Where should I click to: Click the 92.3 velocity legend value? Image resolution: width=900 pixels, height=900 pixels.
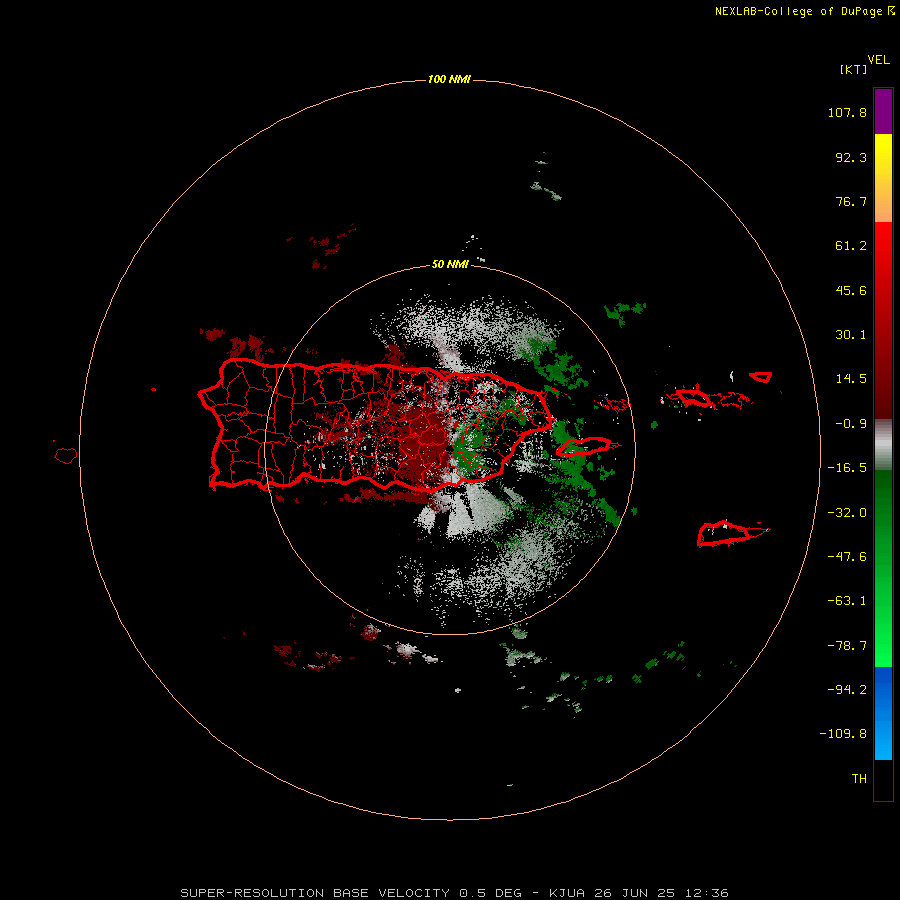(851, 157)
